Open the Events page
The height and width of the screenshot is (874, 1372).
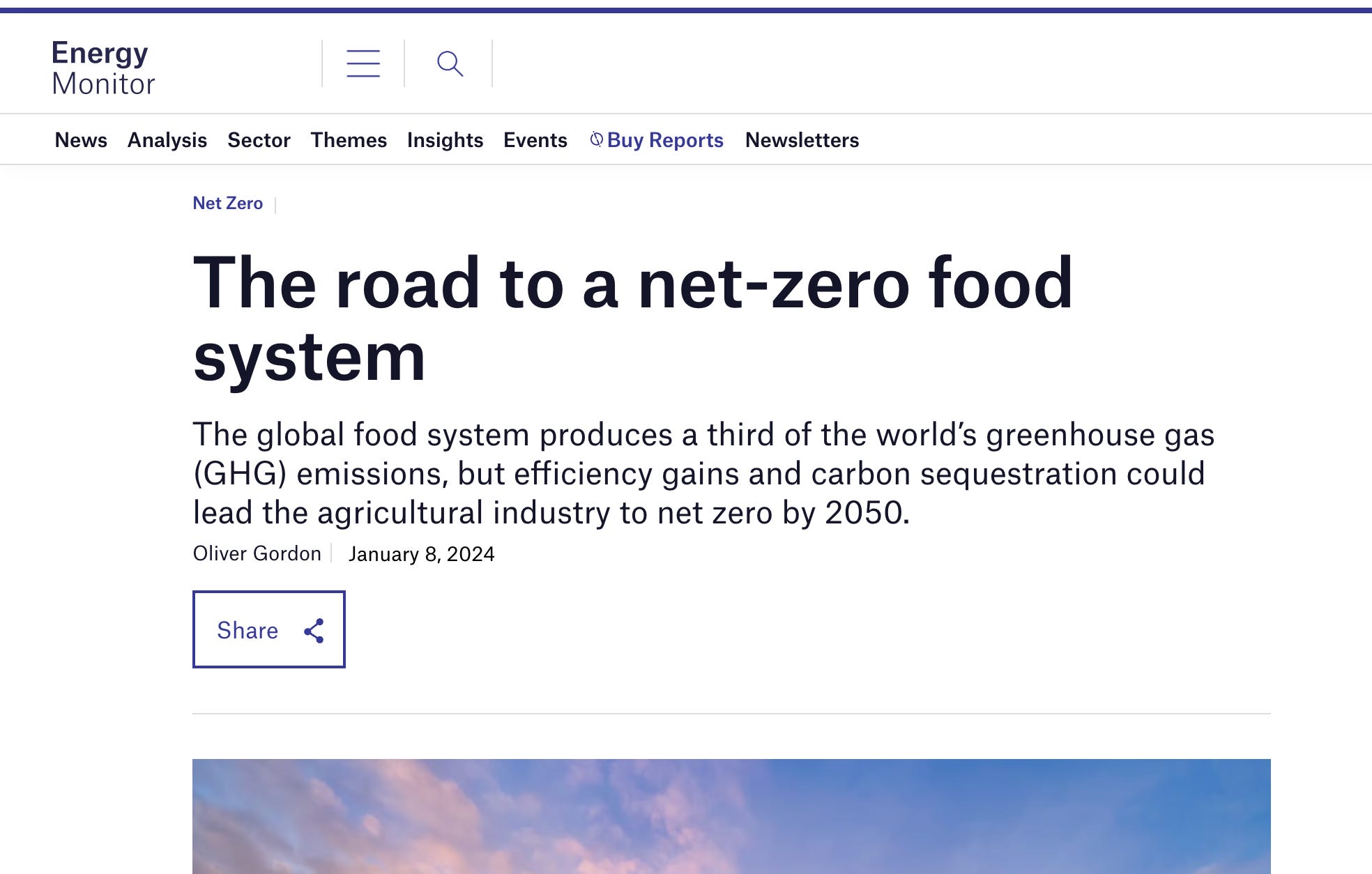point(535,140)
